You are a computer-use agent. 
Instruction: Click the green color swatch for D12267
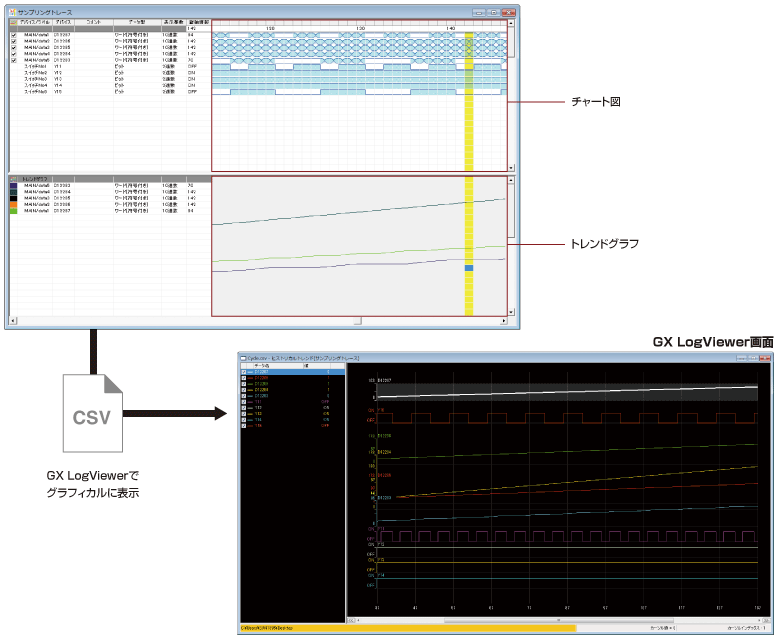click(x=13, y=211)
